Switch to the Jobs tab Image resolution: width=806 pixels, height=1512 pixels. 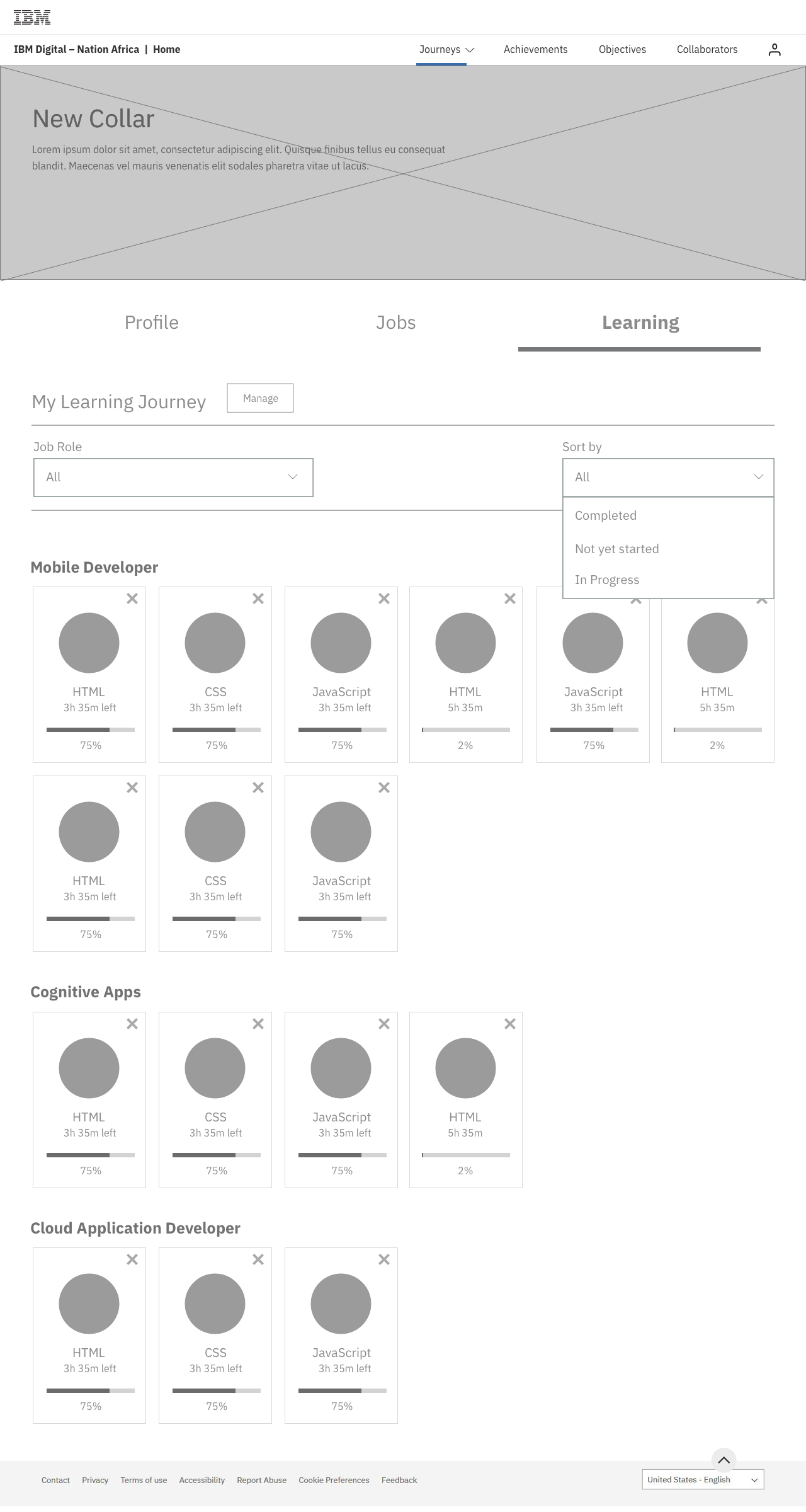pos(396,323)
